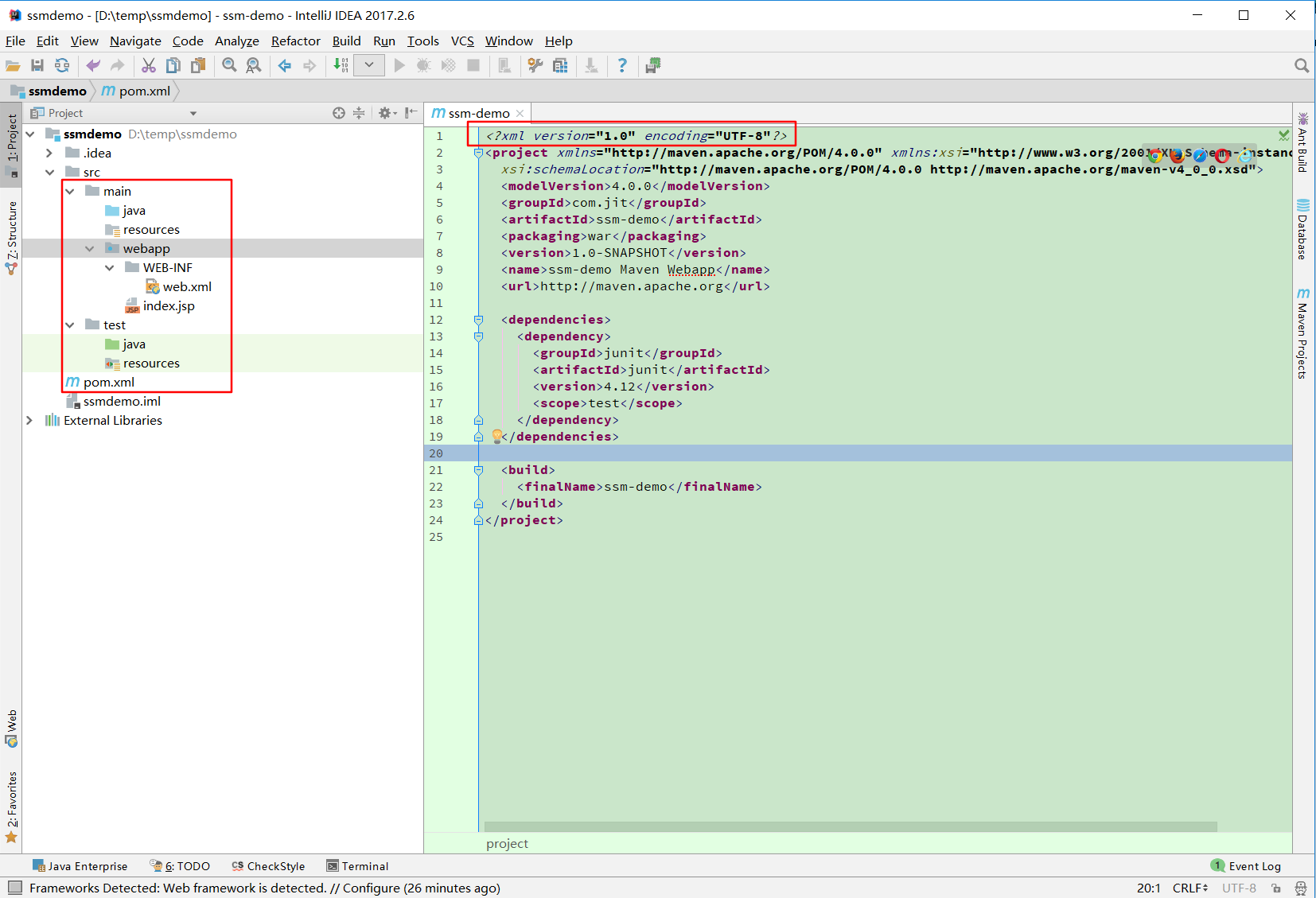The width and height of the screenshot is (1316, 898).
Task: Click the Replace magnifier icon
Action: coord(254,66)
